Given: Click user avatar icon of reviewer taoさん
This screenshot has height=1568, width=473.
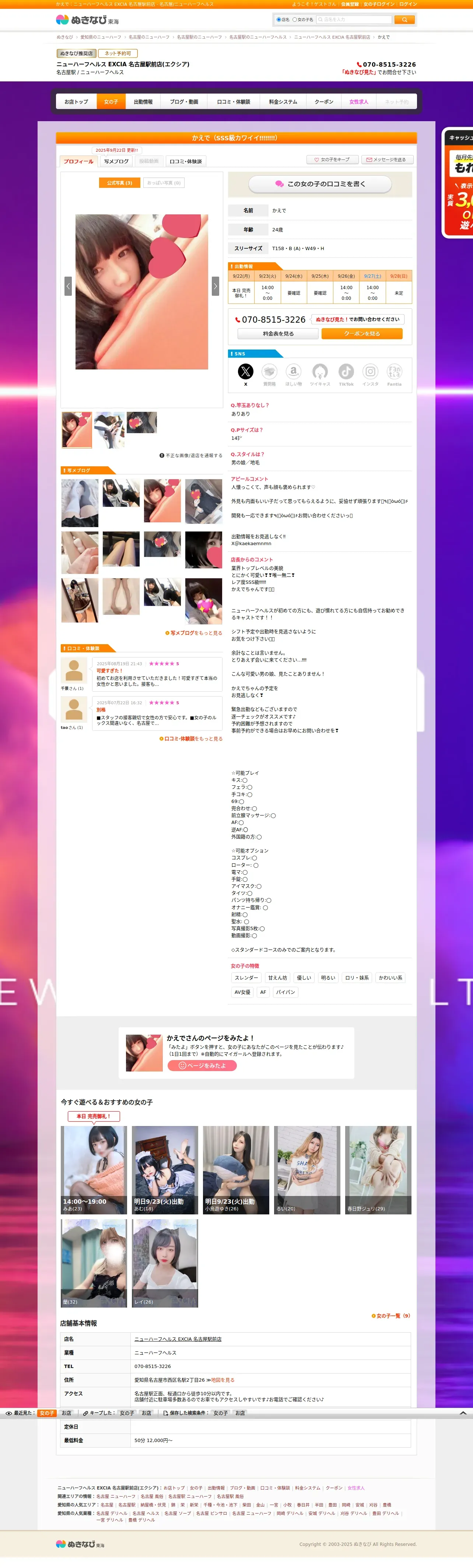Looking at the screenshot, I should [x=74, y=709].
